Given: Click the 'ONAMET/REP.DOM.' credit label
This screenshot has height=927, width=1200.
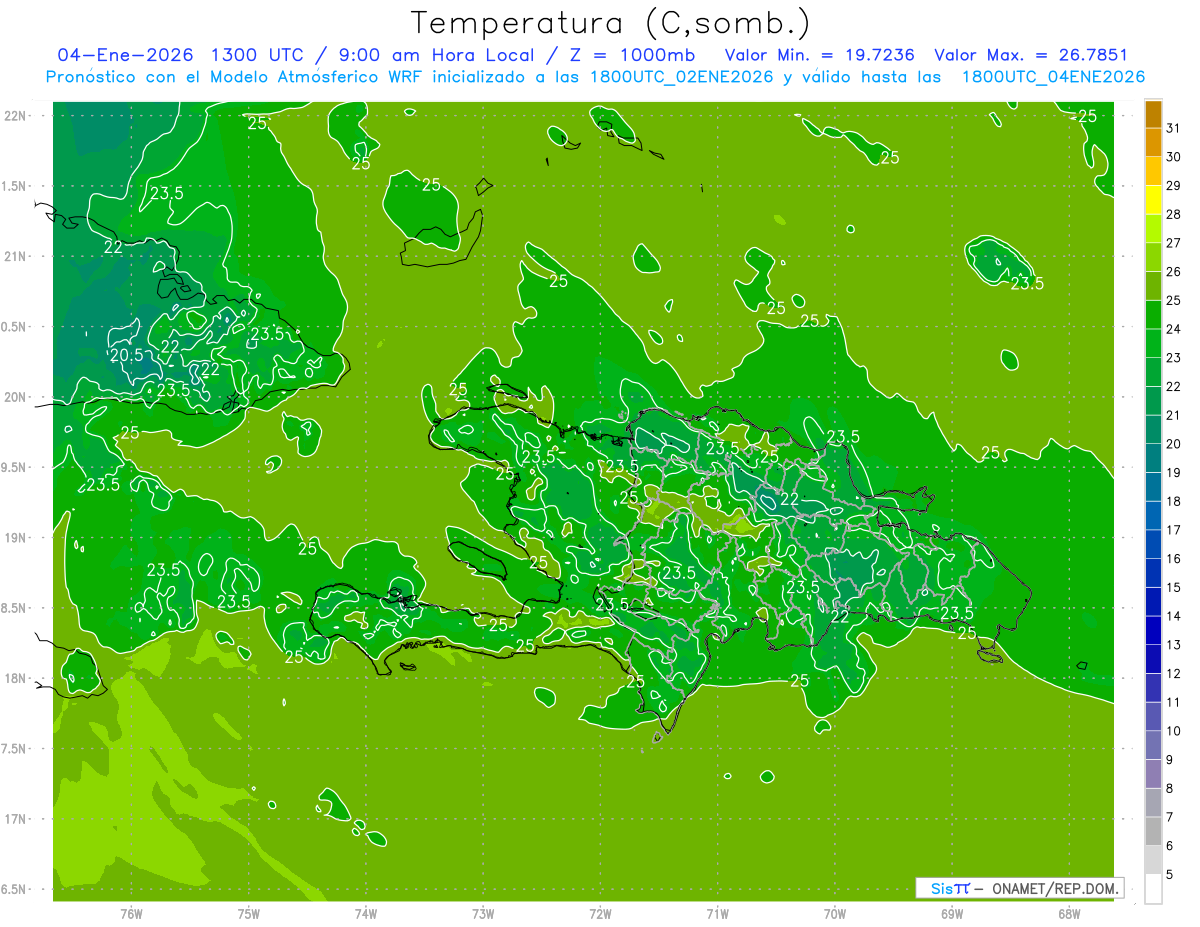Looking at the screenshot, I should (x=1055, y=888).
